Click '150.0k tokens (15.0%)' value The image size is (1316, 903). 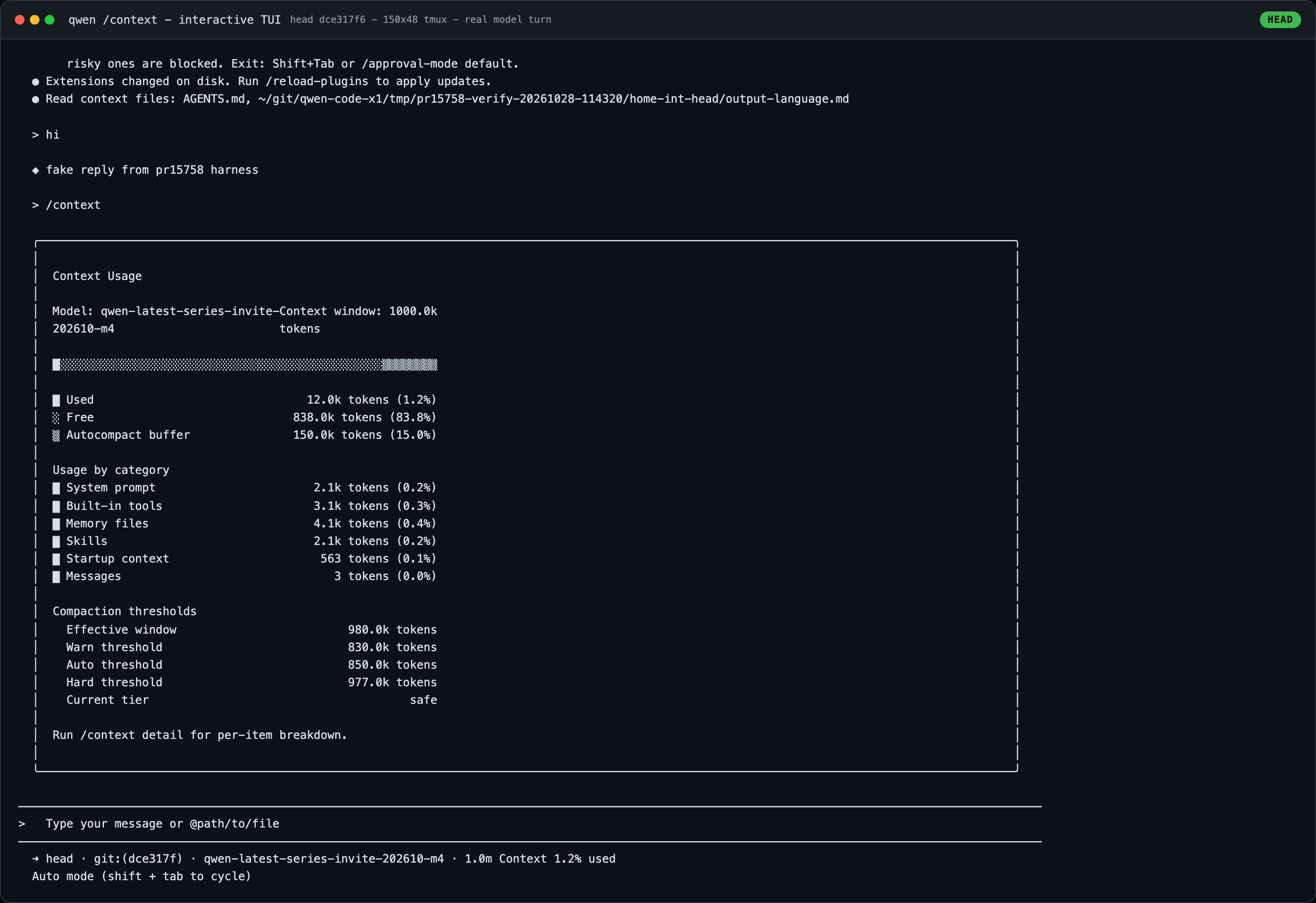pyautogui.click(x=365, y=434)
